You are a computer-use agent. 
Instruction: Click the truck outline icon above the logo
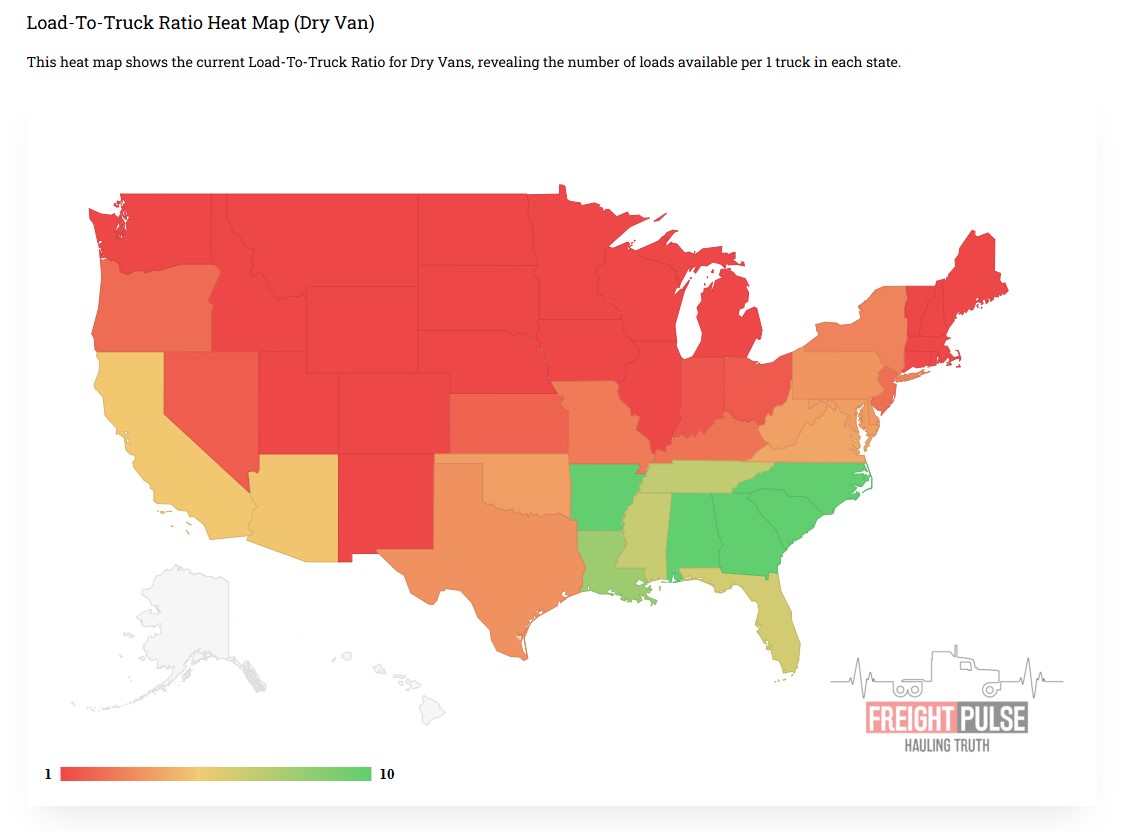[946, 673]
